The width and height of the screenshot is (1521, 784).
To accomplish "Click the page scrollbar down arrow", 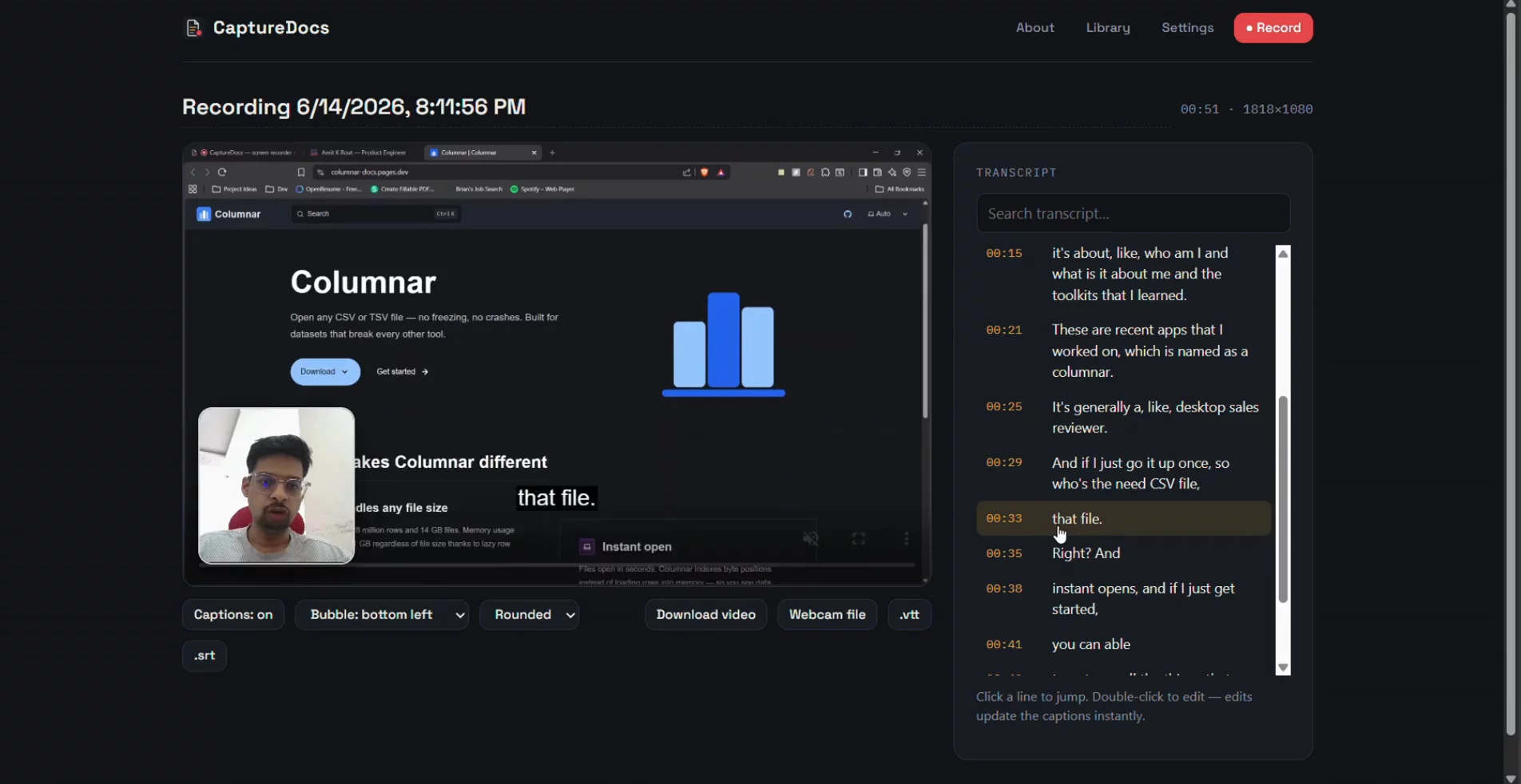I will 1511,778.
